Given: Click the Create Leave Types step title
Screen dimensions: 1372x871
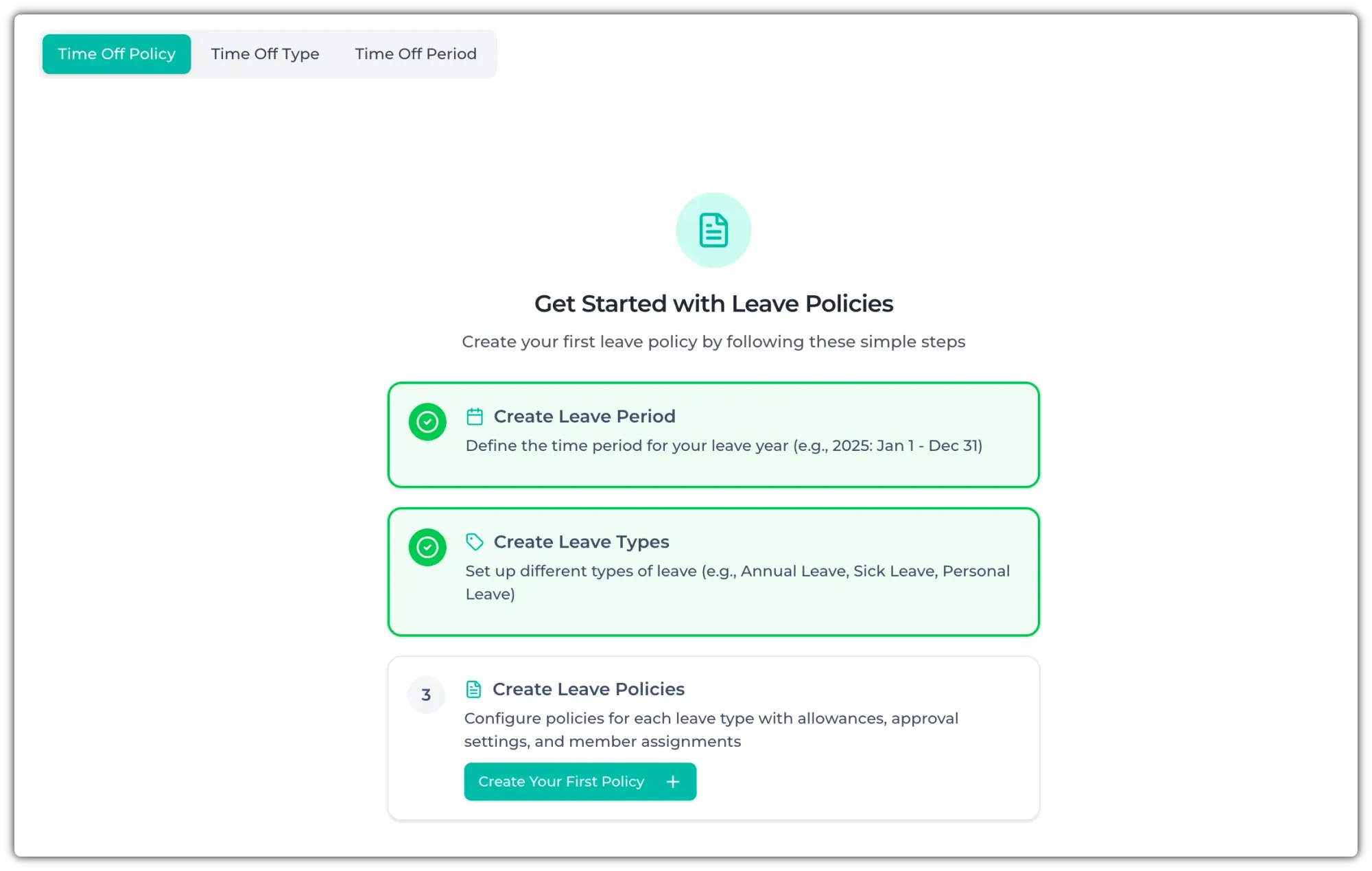Looking at the screenshot, I should pyautogui.click(x=581, y=542).
